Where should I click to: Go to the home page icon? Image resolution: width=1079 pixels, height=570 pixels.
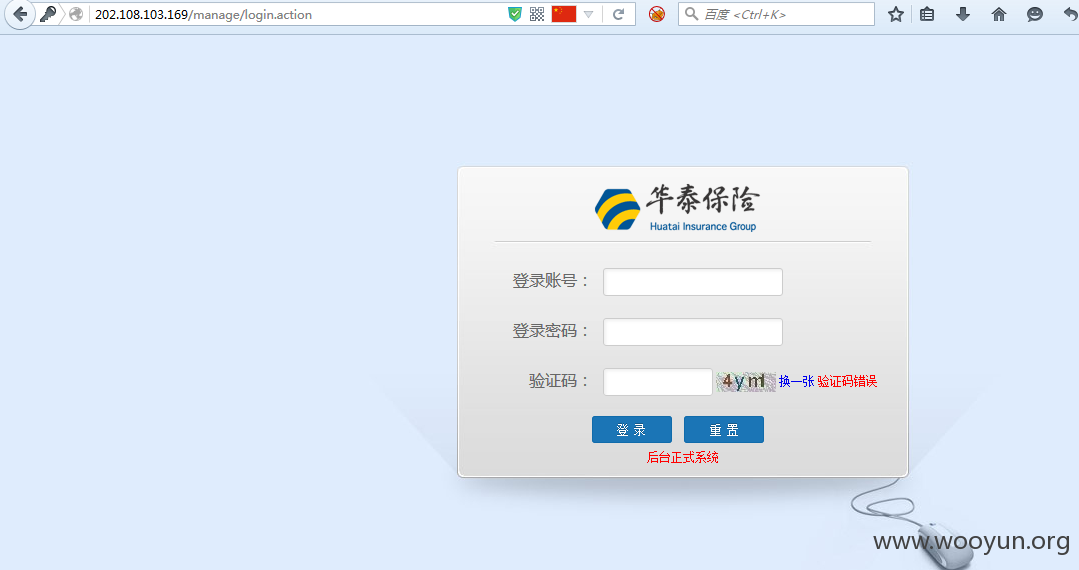[998, 14]
